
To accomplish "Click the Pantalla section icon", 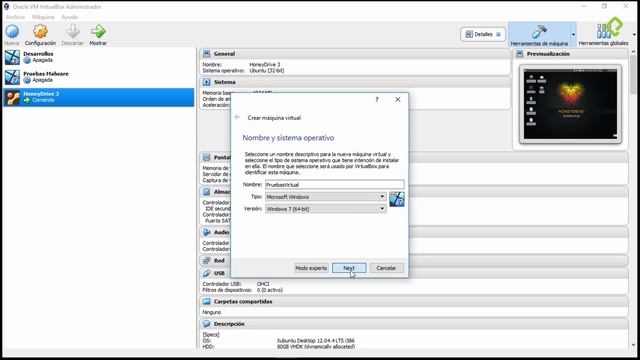I will 207,158.
